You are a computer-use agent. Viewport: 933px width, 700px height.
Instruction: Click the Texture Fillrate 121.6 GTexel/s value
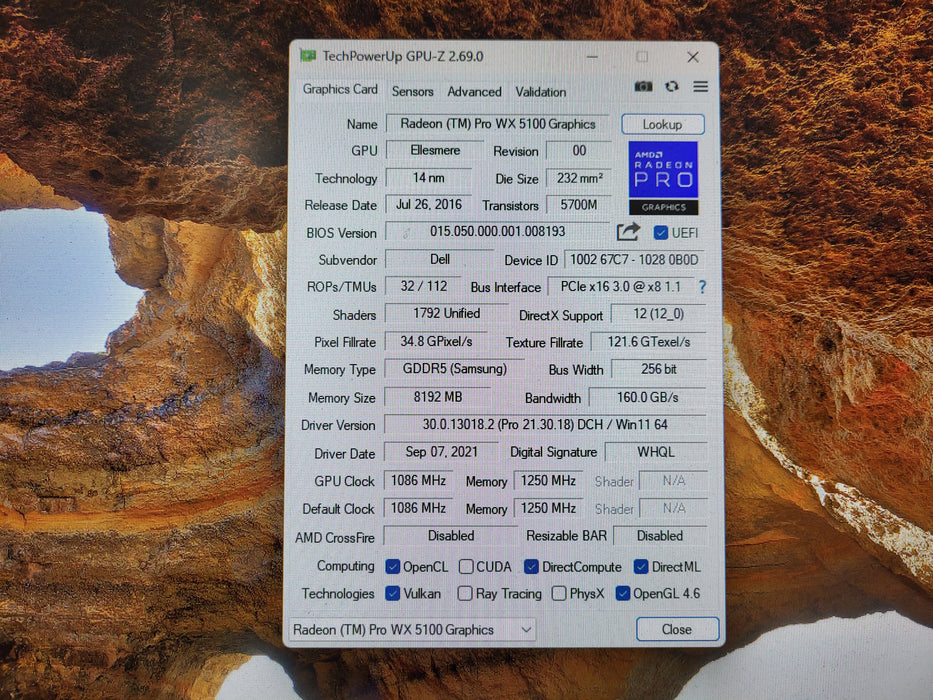649,342
